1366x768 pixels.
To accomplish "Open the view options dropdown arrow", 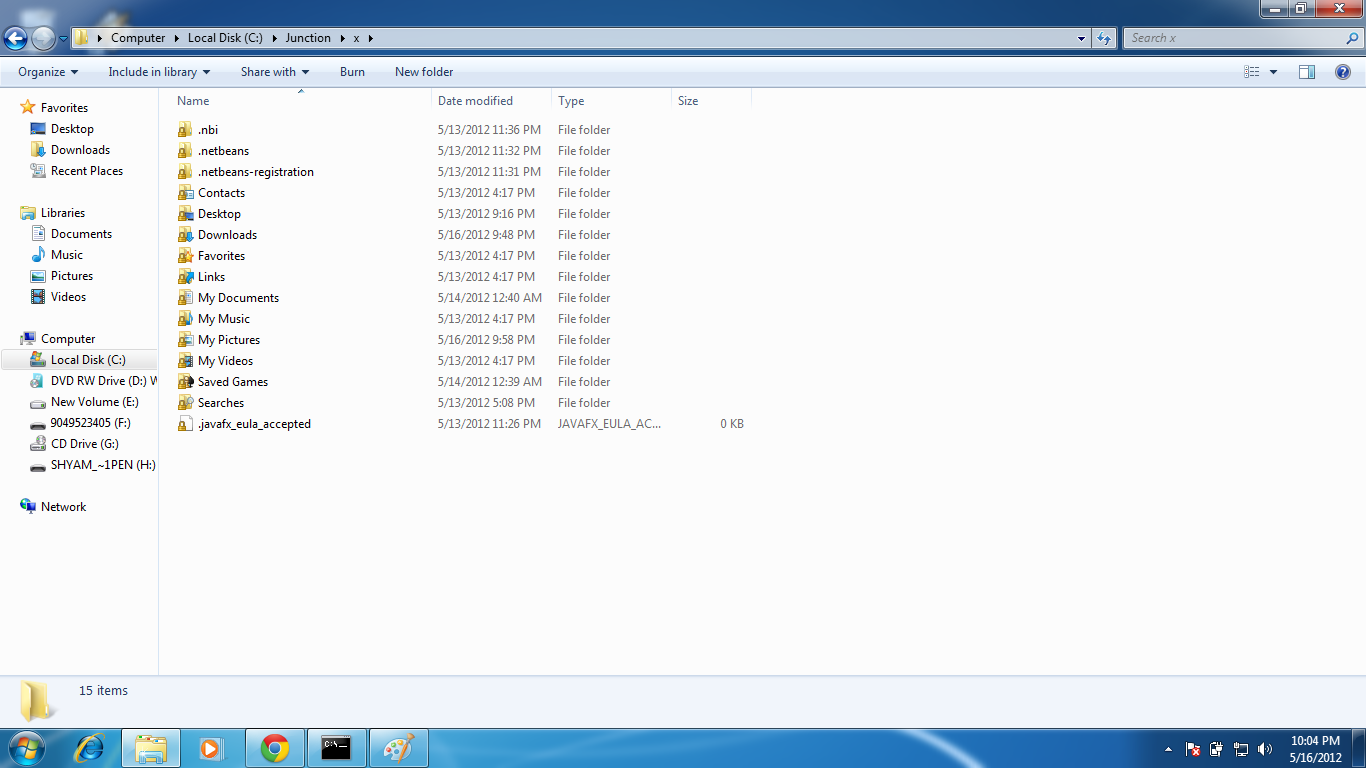I will point(1273,72).
